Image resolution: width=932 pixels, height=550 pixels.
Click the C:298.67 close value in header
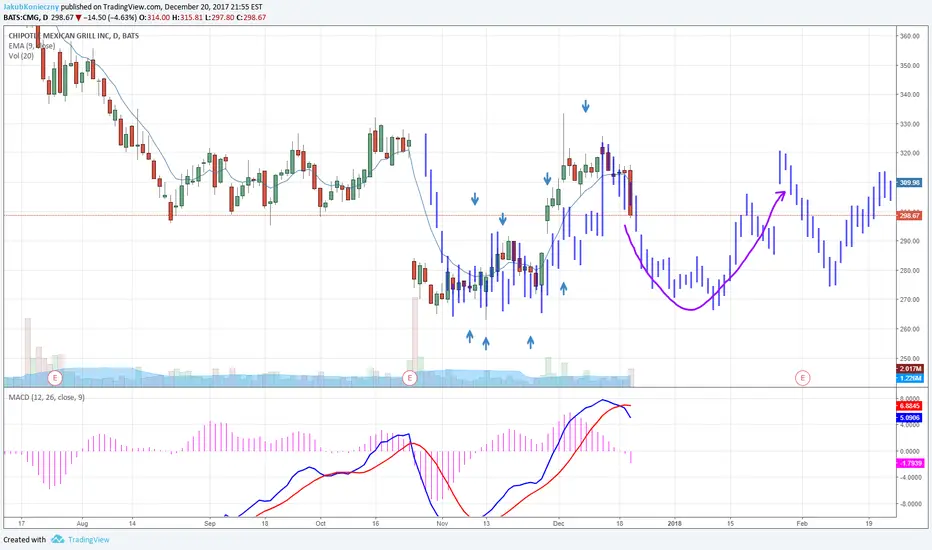251,18
